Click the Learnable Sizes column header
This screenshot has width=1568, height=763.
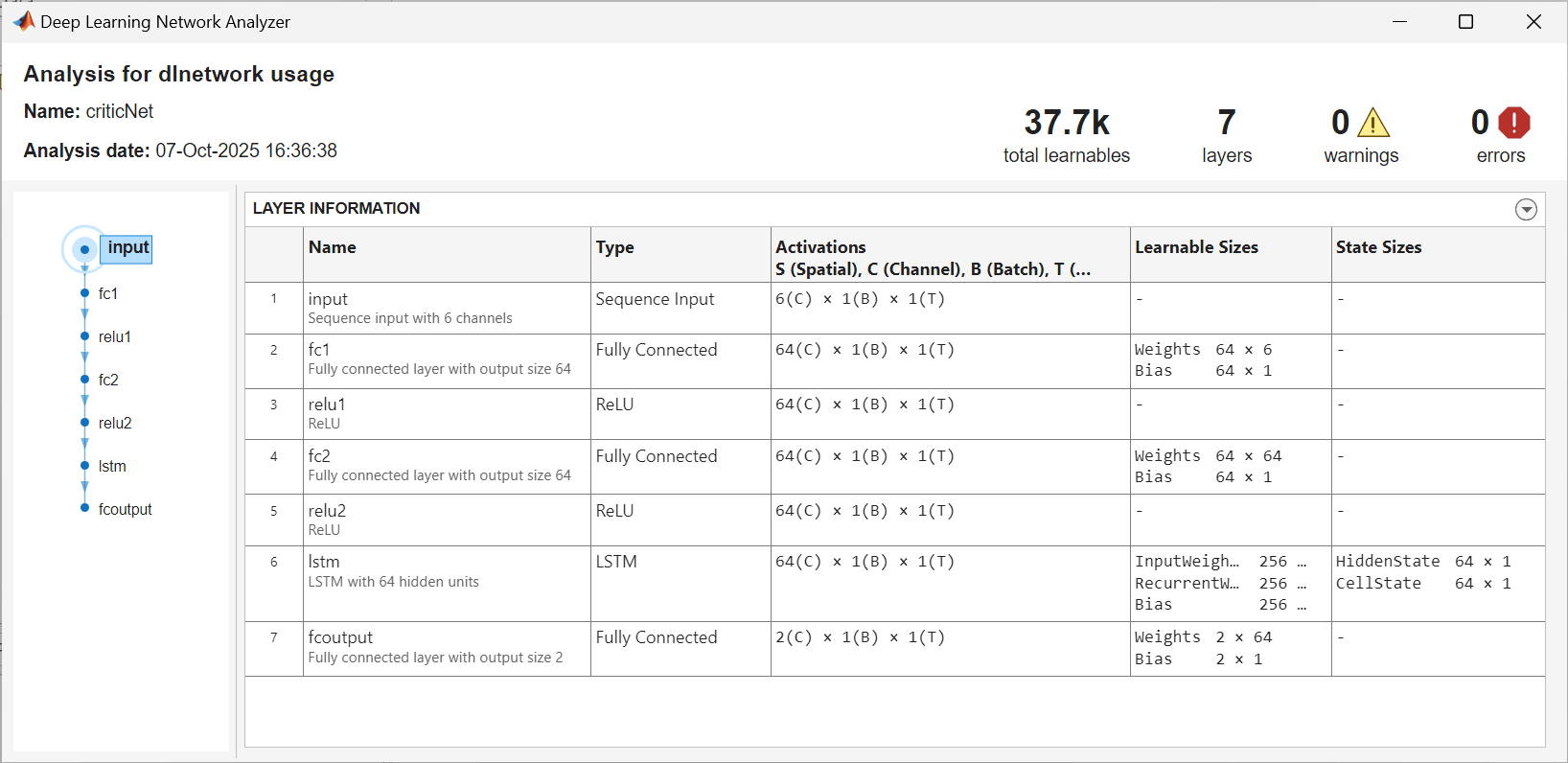pyautogui.click(x=1196, y=247)
